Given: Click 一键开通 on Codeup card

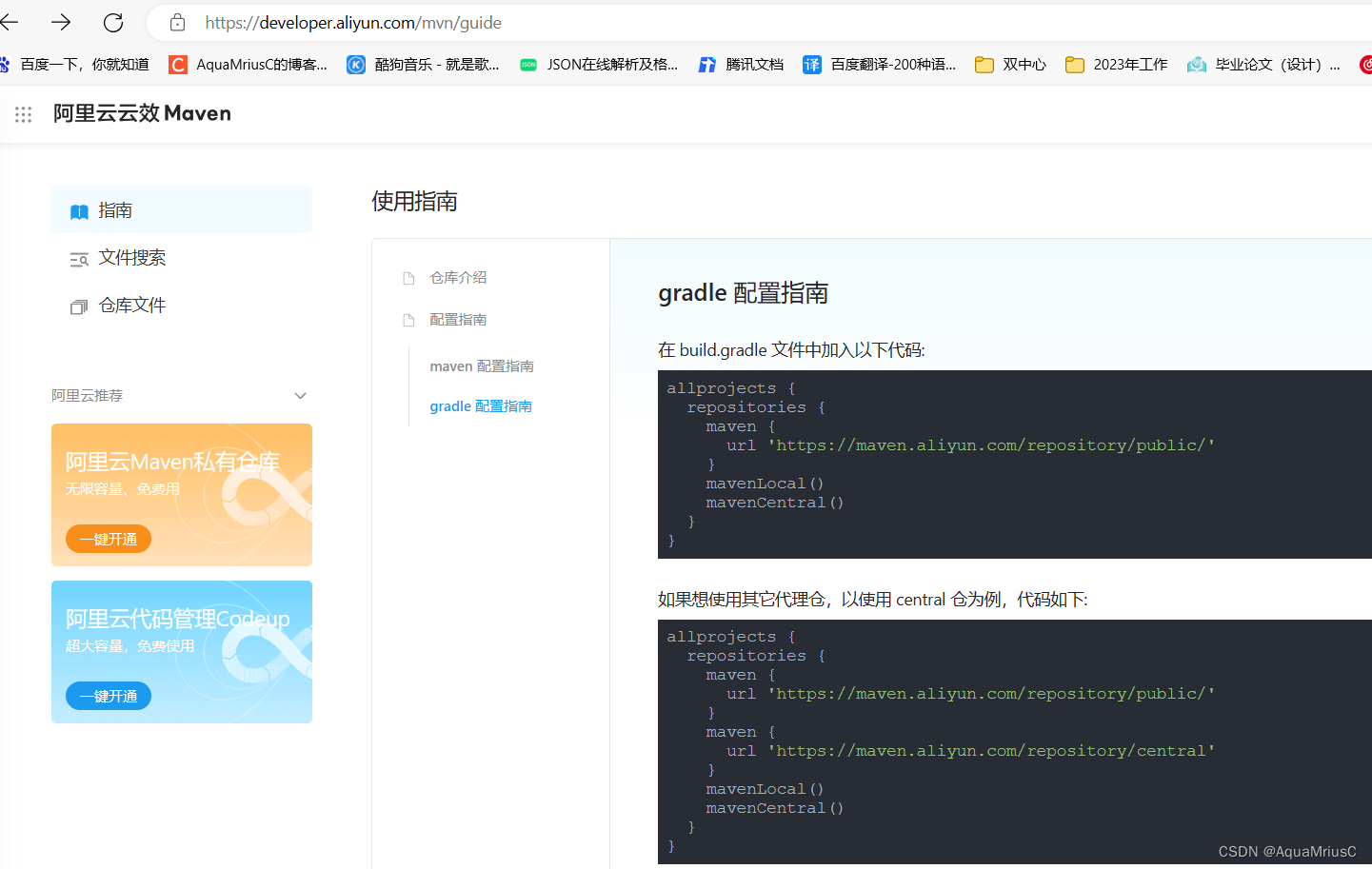Looking at the screenshot, I should [109, 696].
